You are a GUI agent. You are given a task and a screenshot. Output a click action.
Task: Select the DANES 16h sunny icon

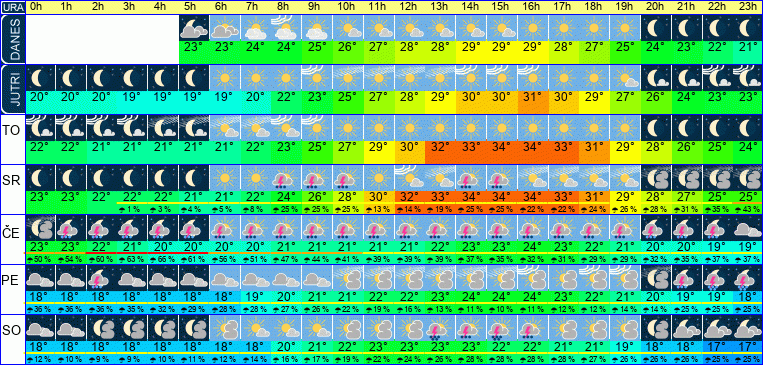533,28
